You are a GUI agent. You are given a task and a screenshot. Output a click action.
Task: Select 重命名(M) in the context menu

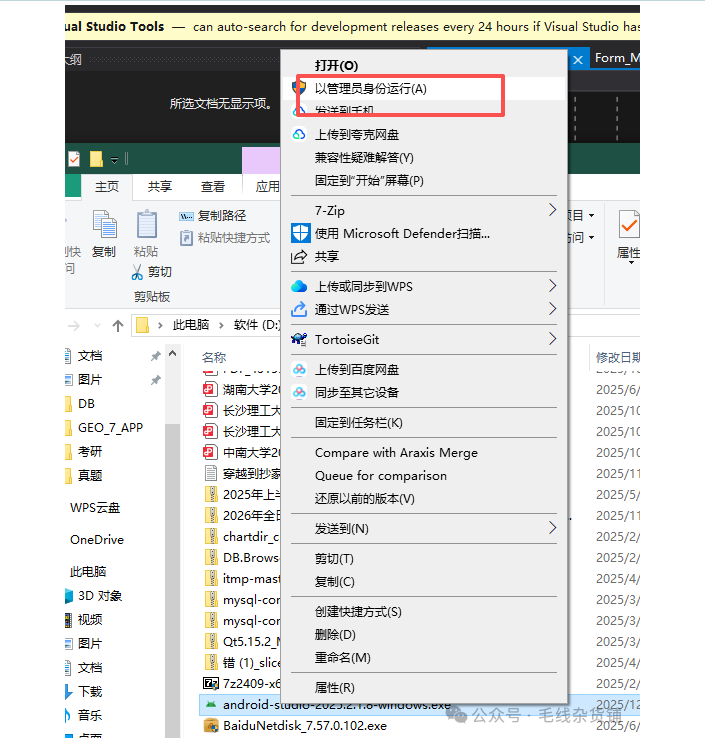click(x=342, y=657)
